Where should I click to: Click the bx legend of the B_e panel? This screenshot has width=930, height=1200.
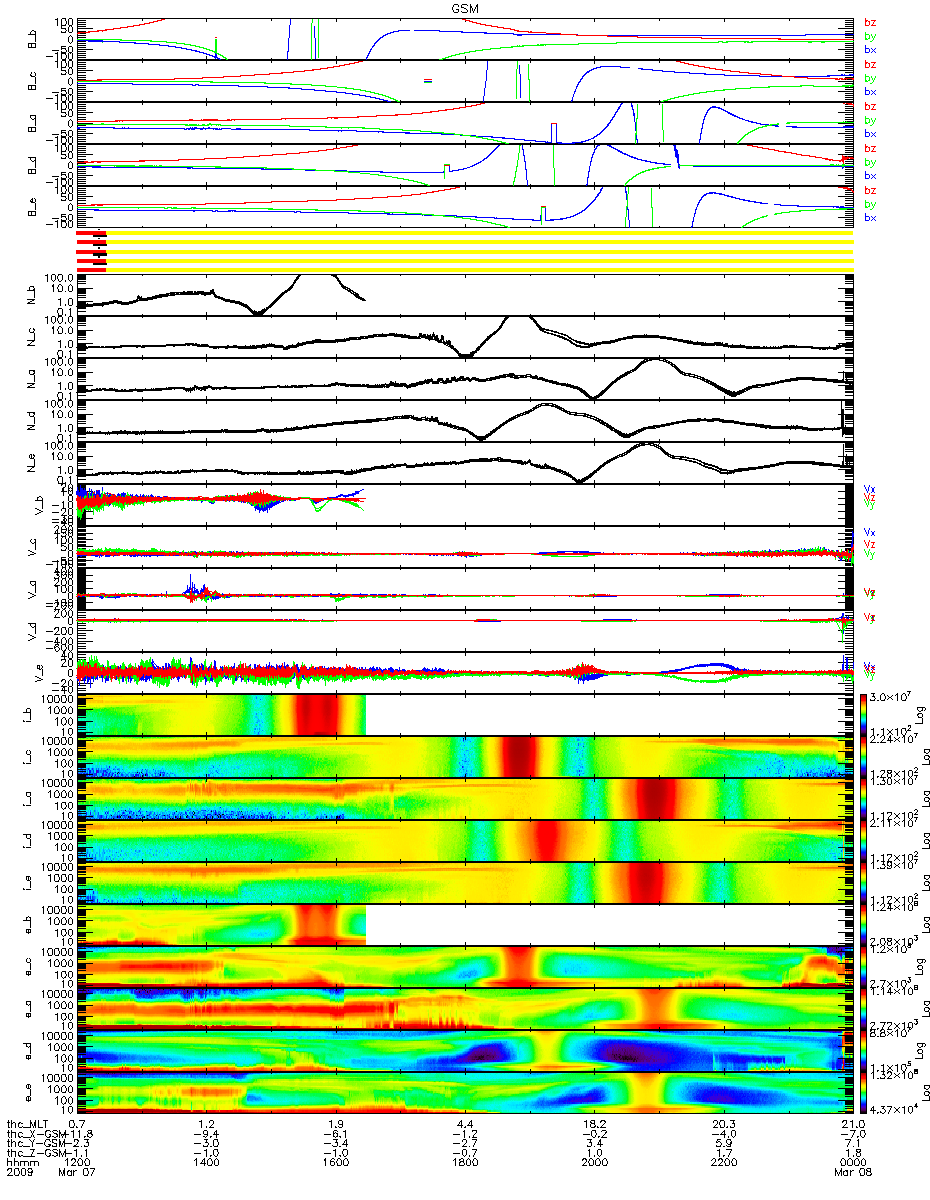click(x=869, y=217)
